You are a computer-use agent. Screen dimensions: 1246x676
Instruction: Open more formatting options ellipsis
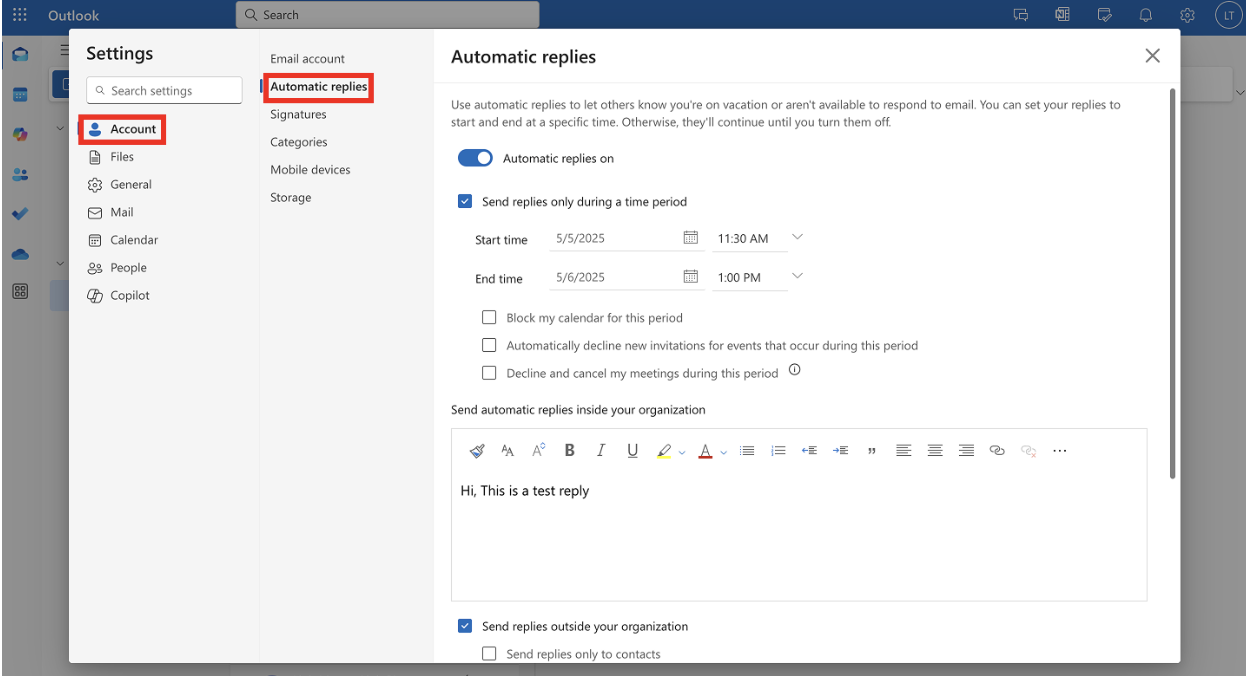[1060, 451]
